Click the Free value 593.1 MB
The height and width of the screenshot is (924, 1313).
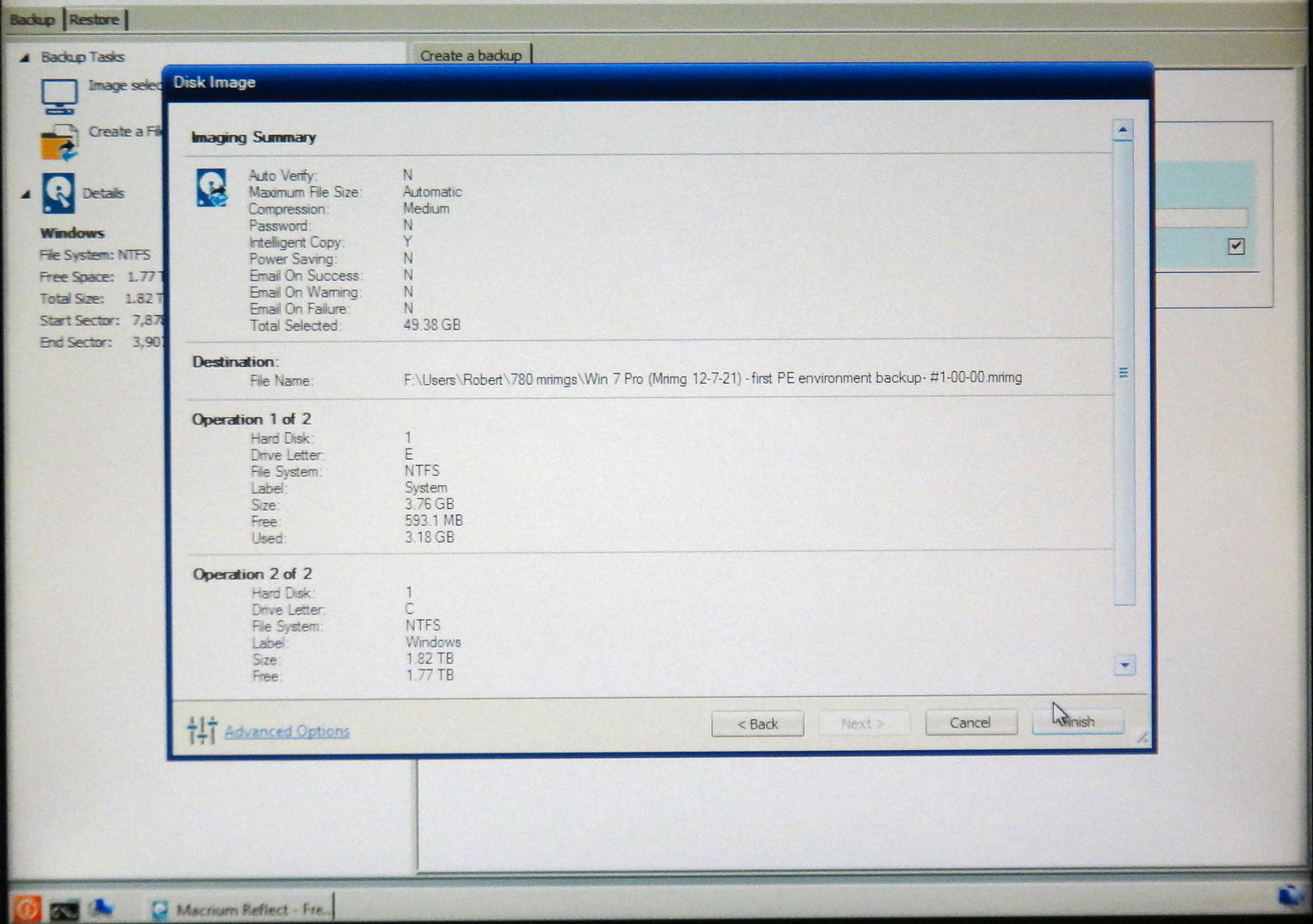(x=434, y=521)
